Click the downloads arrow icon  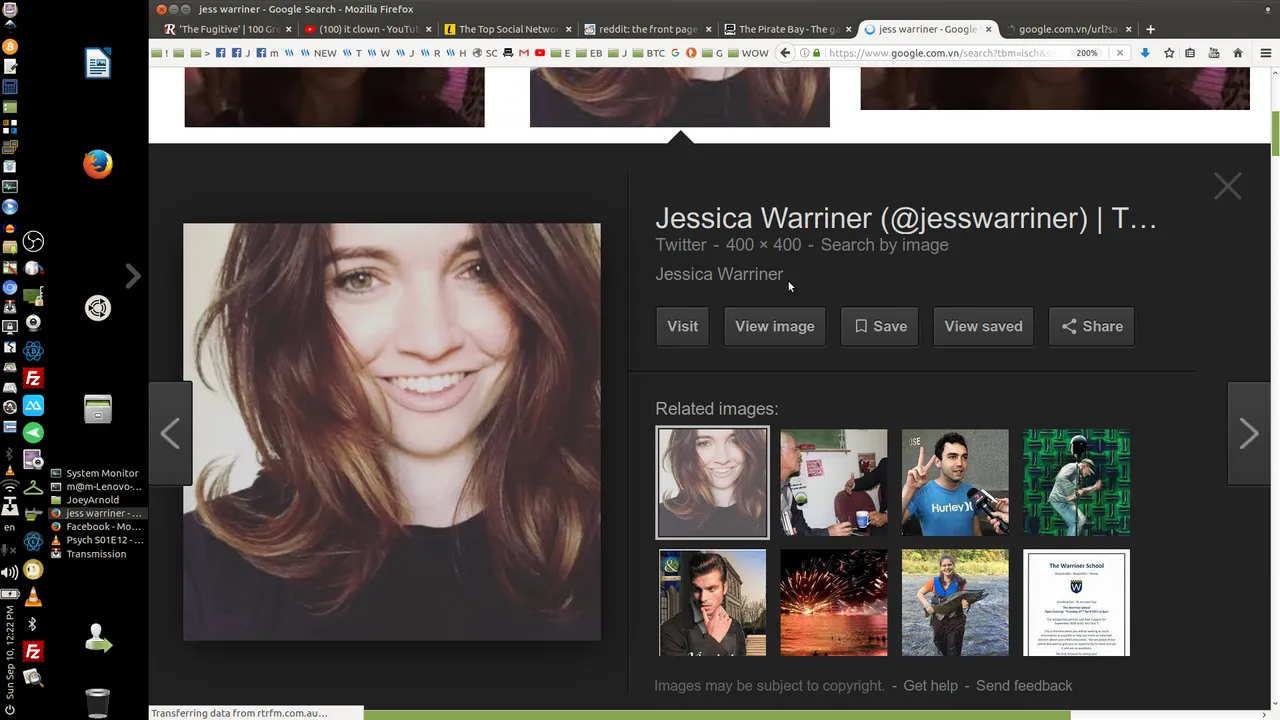click(1145, 53)
